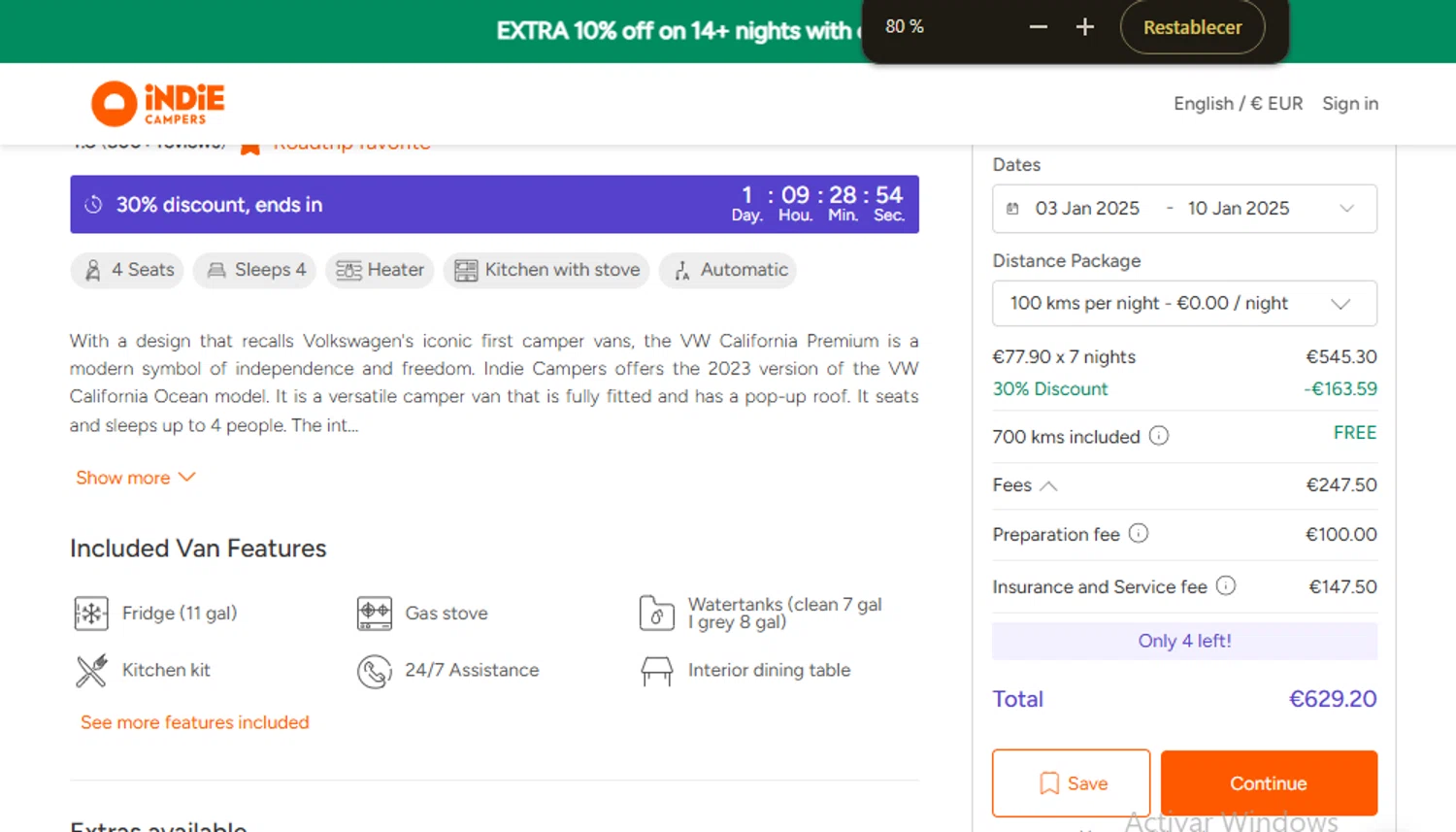Click the 4 Seats tag

(x=127, y=270)
